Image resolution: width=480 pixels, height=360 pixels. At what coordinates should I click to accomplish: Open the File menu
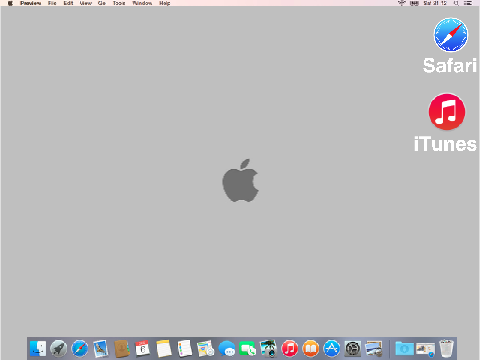(x=52, y=3)
